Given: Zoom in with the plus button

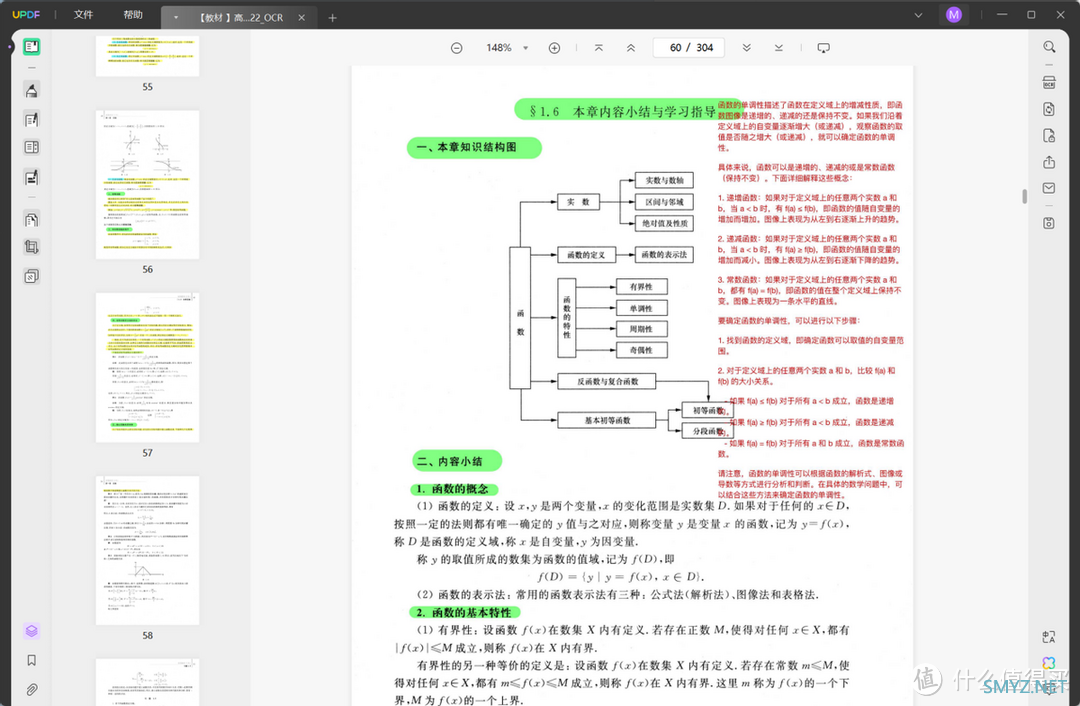Looking at the screenshot, I should click(554, 48).
